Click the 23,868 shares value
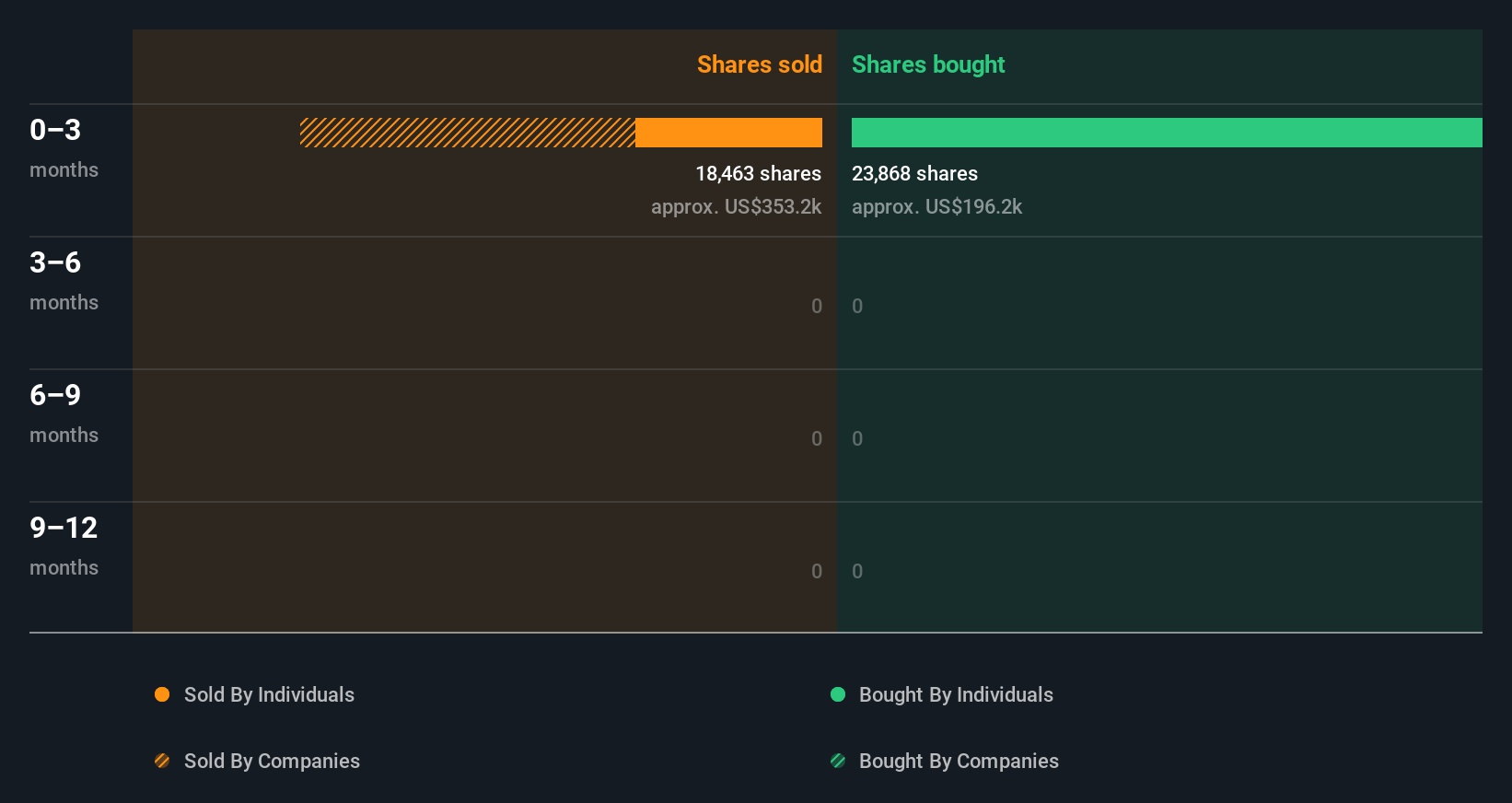 tap(914, 174)
